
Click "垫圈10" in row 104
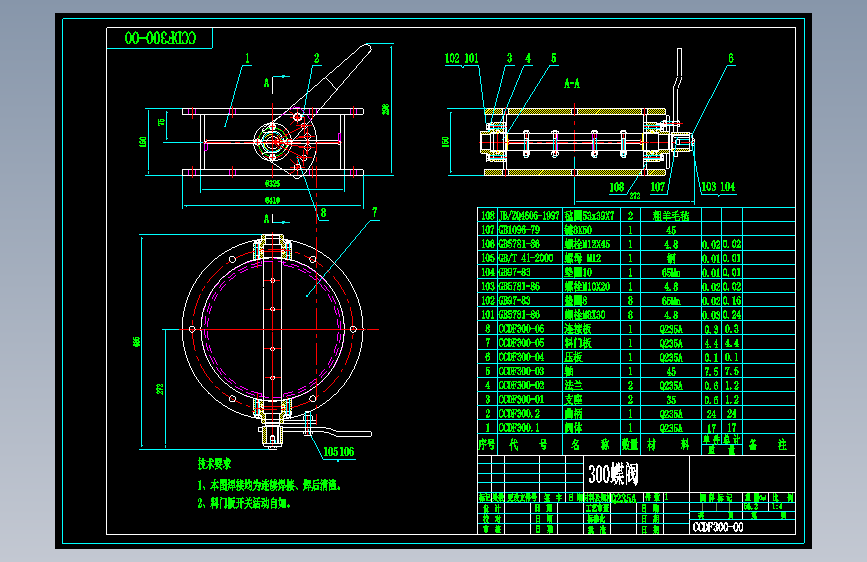click(x=578, y=272)
